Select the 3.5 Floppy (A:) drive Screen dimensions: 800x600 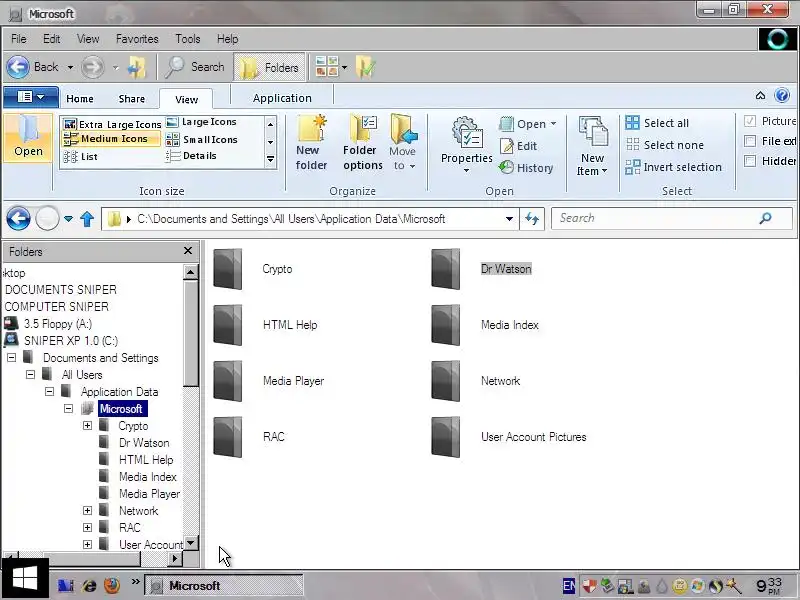(x=57, y=323)
